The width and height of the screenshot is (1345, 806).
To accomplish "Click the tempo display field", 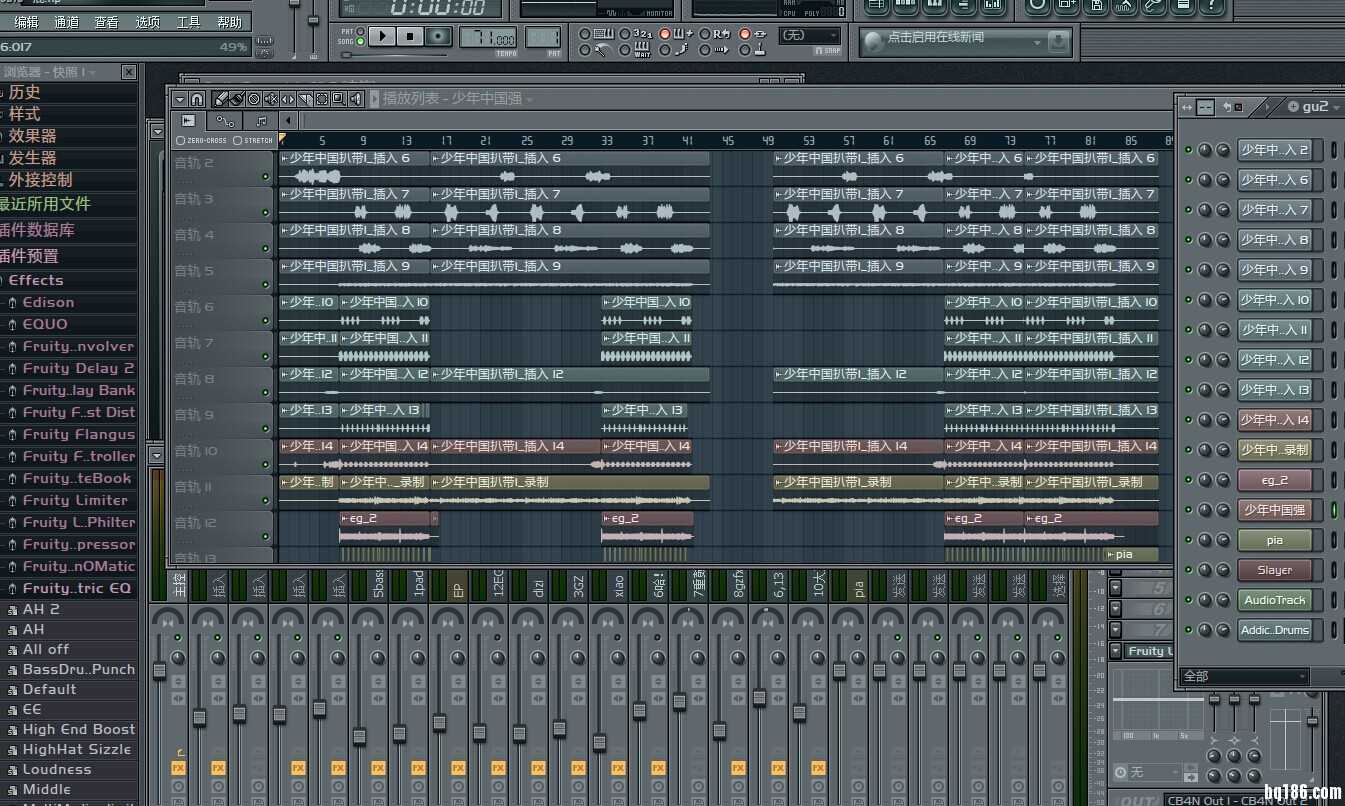I will click(x=488, y=37).
